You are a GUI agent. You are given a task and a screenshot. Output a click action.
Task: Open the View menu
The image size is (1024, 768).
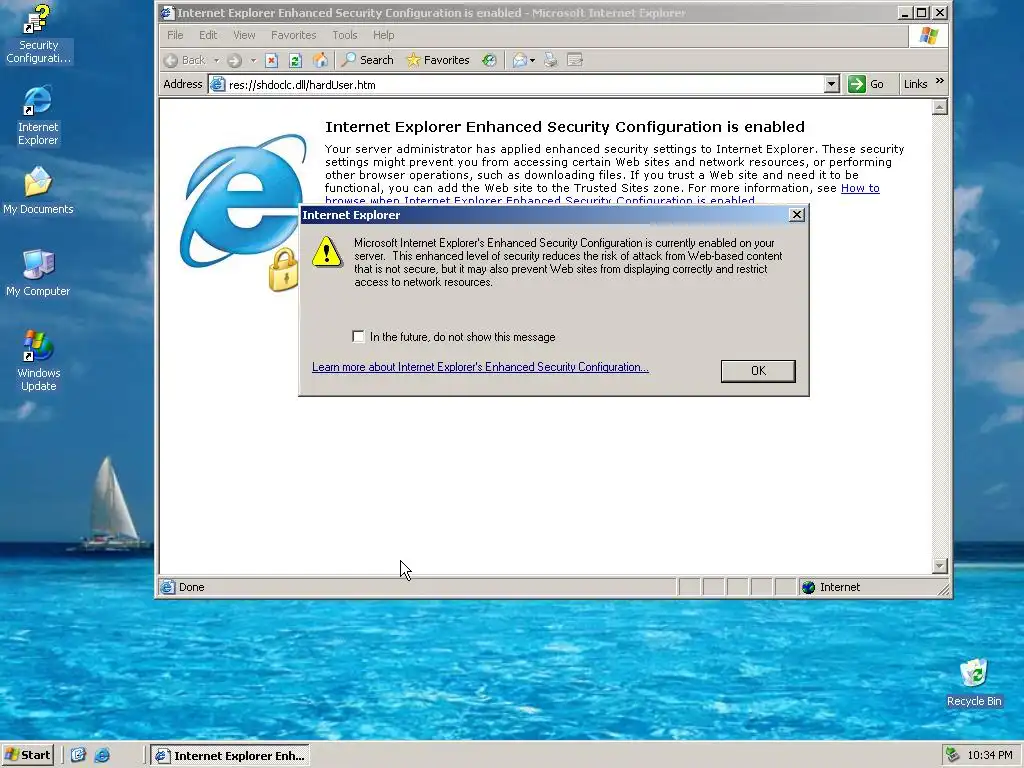coord(244,35)
